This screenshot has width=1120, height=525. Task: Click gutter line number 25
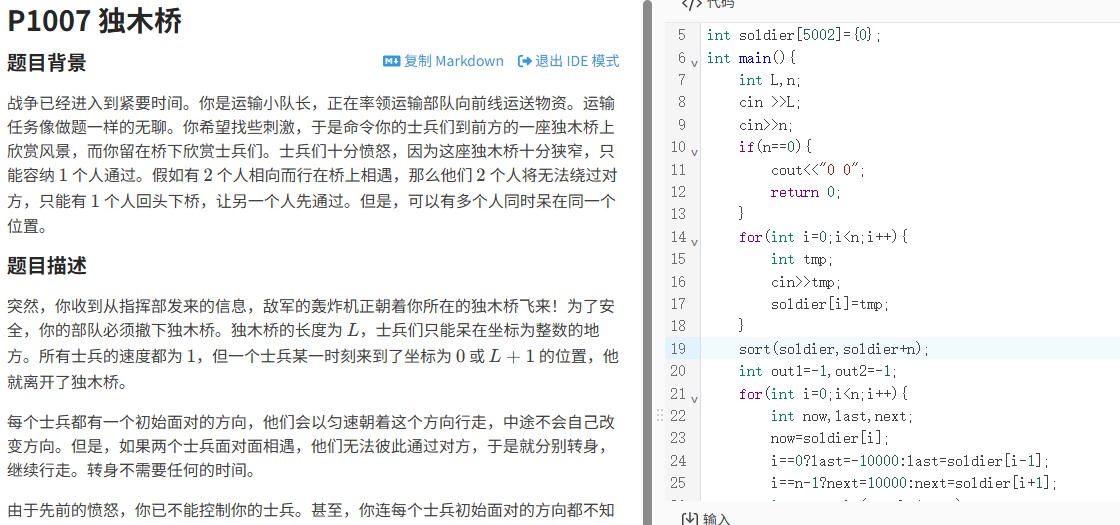[678, 484]
